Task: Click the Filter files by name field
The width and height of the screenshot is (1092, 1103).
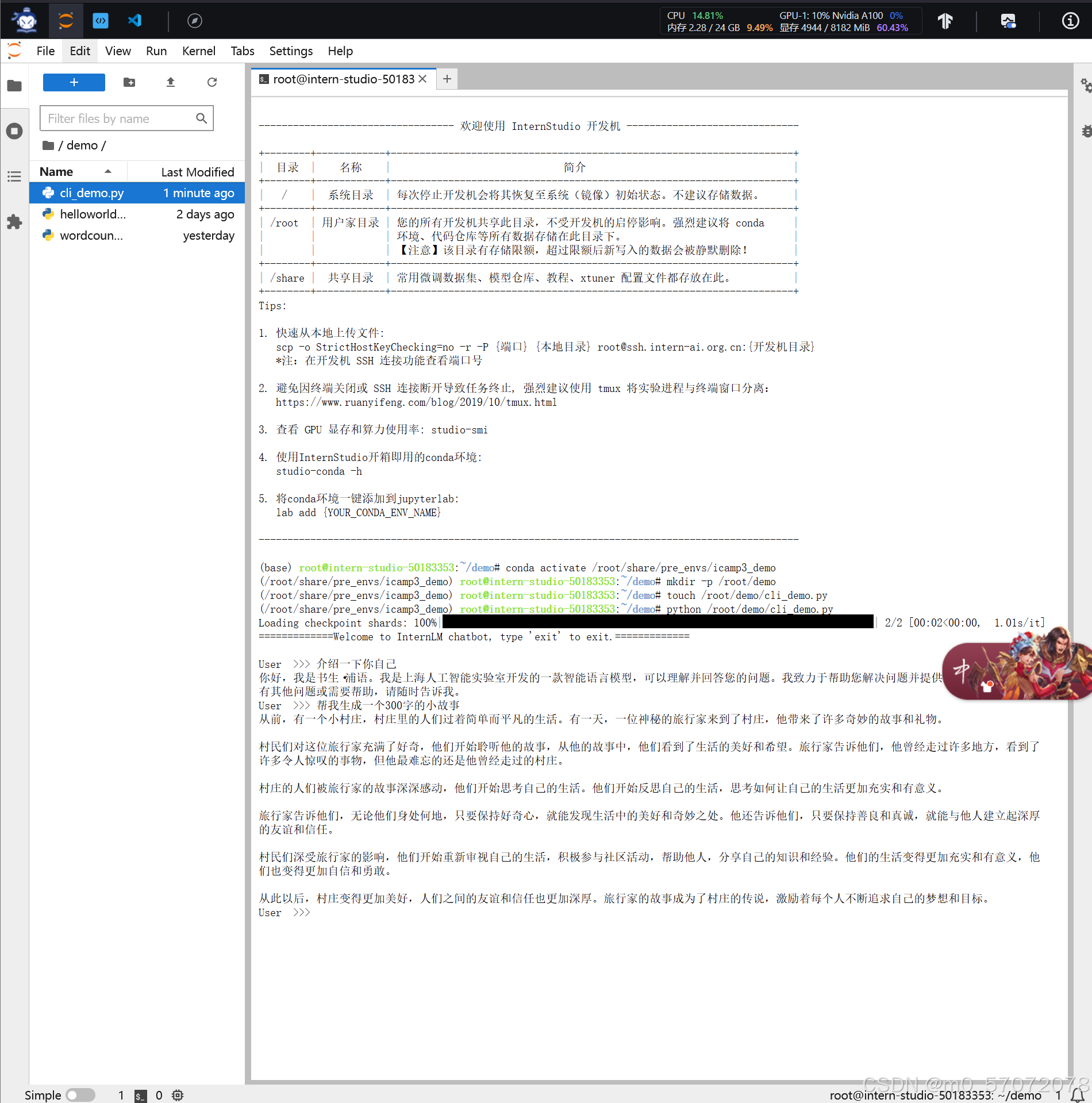Action: (126, 118)
